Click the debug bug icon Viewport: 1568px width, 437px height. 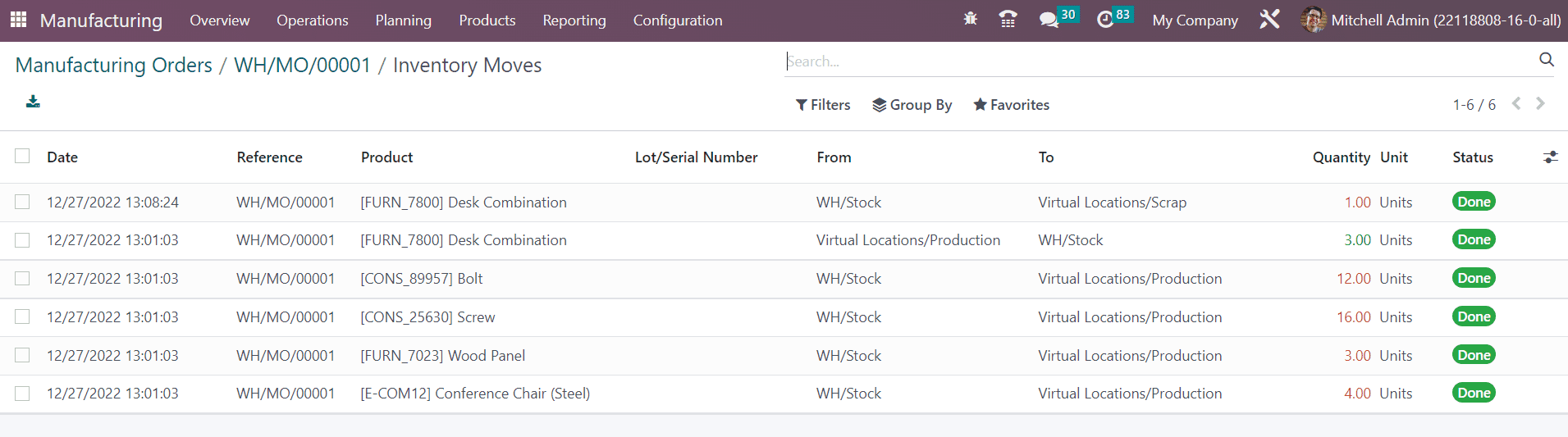[x=970, y=19]
